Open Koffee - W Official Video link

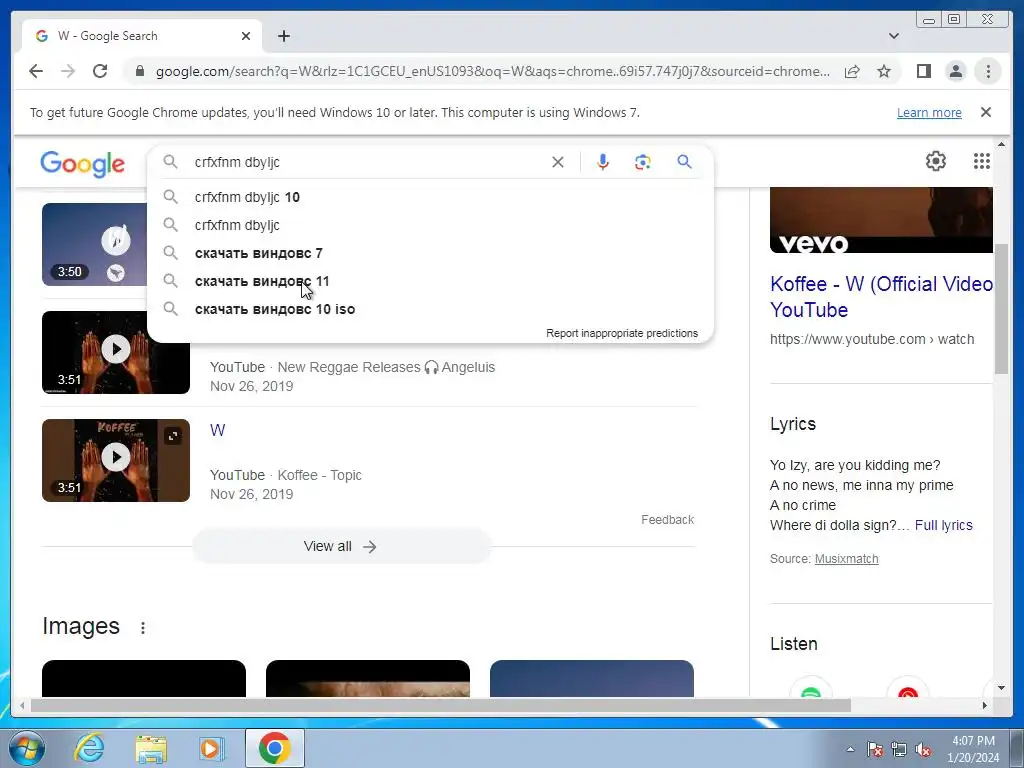(881, 296)
